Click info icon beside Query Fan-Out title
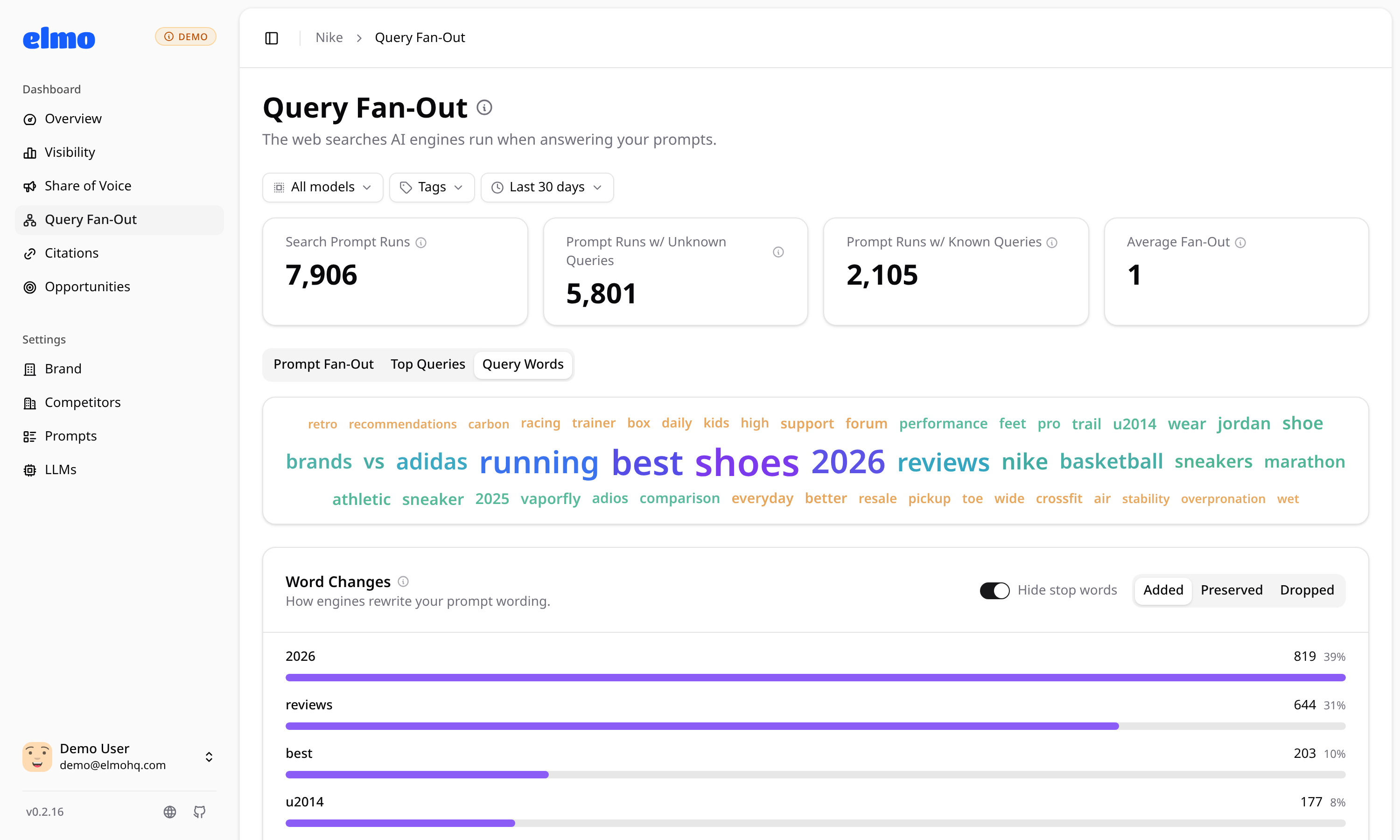This screenshot has height=840, width=1400. coord(484,107)
